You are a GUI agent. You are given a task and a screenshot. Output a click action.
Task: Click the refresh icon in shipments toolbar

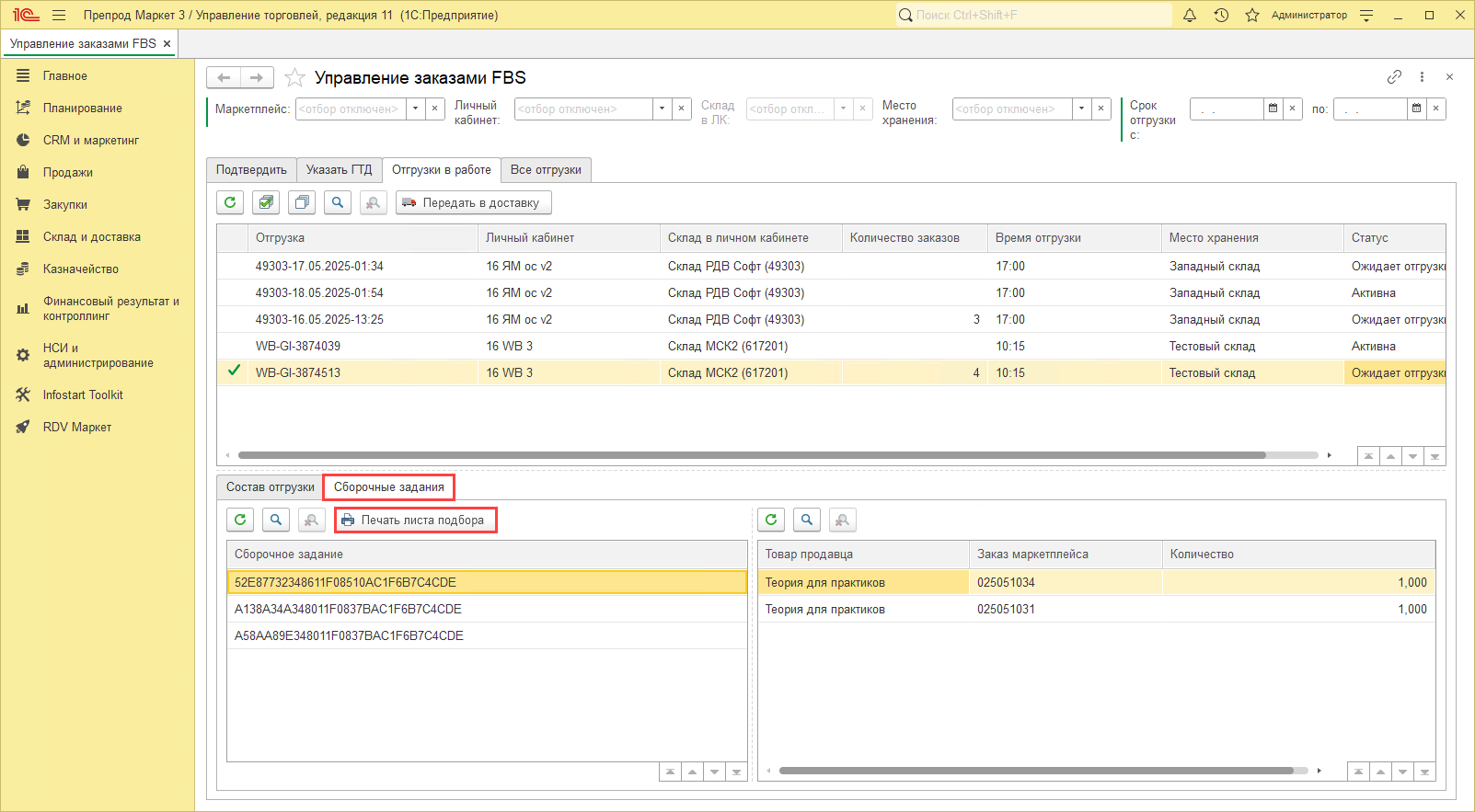click(230, 202)
